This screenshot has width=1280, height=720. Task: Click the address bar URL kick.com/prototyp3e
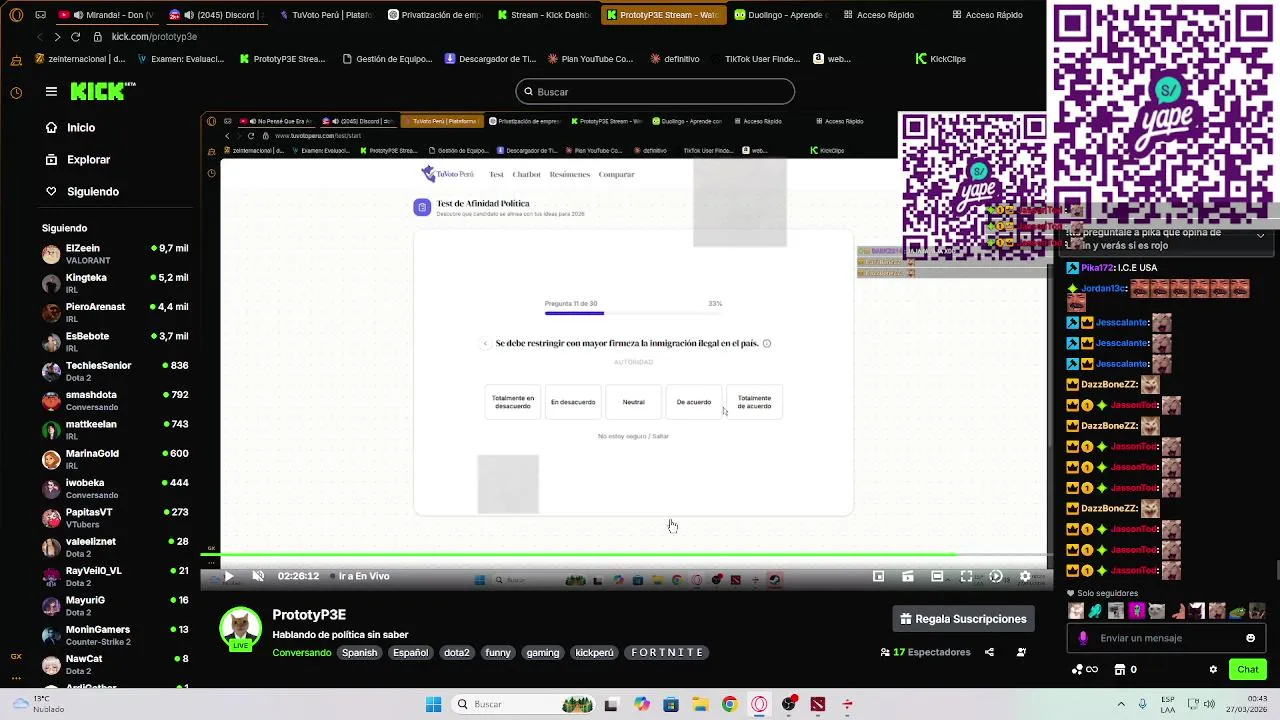point(154,37)
